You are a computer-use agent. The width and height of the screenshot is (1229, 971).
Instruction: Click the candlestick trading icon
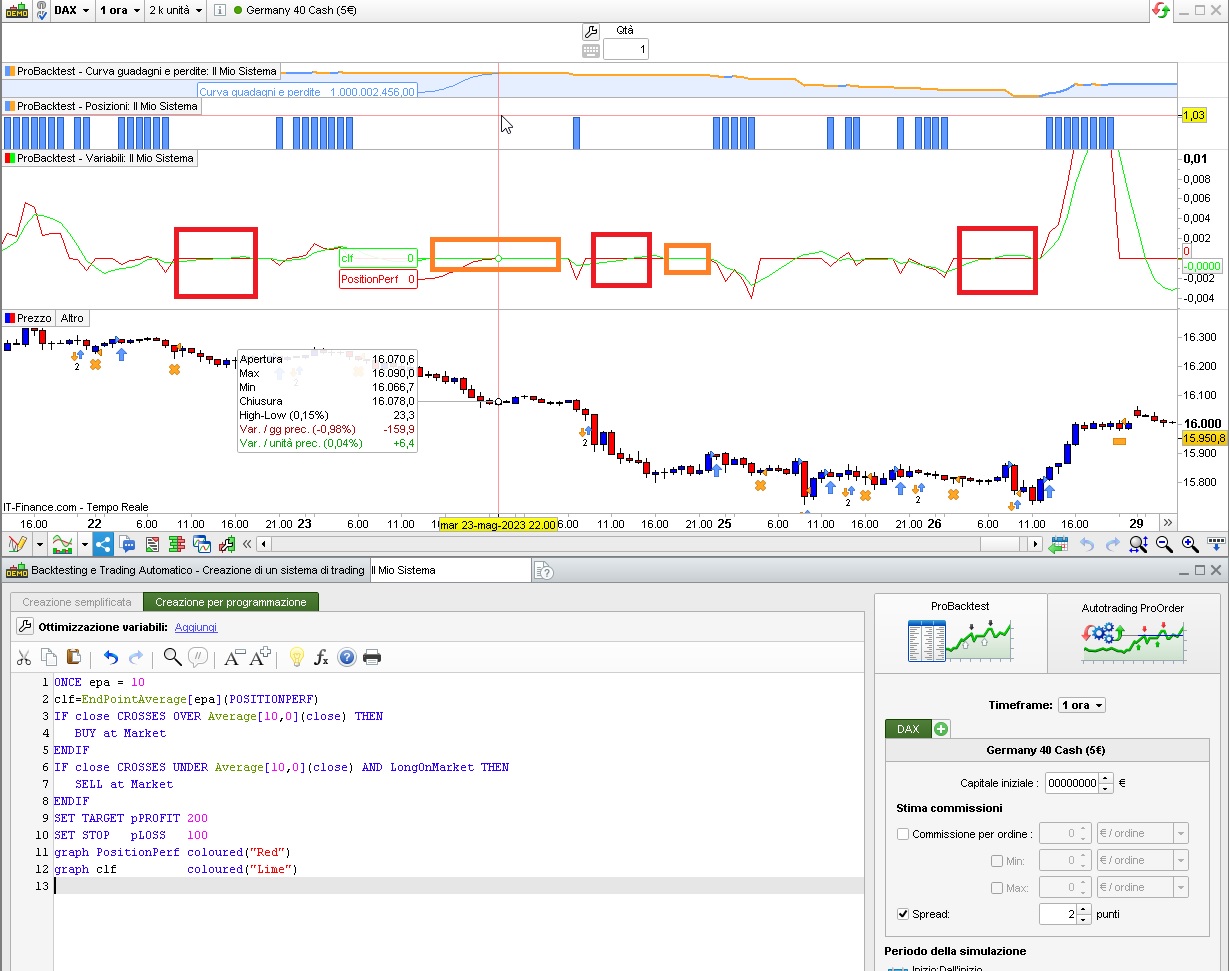[226, 545]
